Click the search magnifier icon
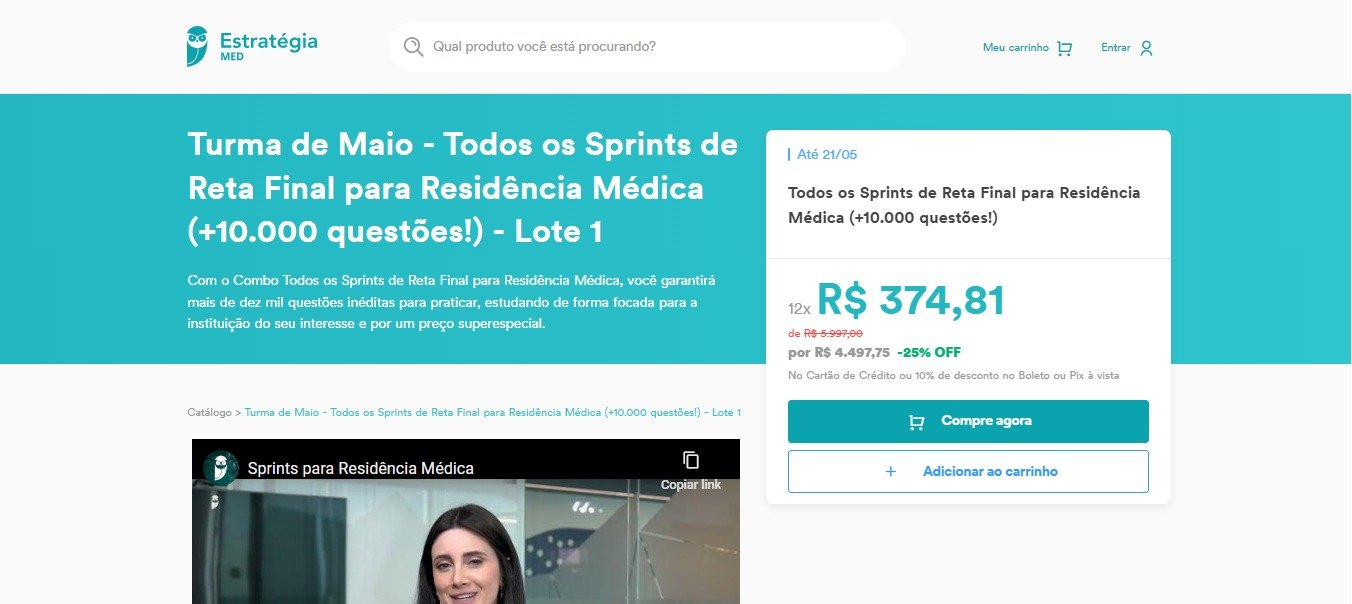The image size is (1352, 604). pos(413,47)
